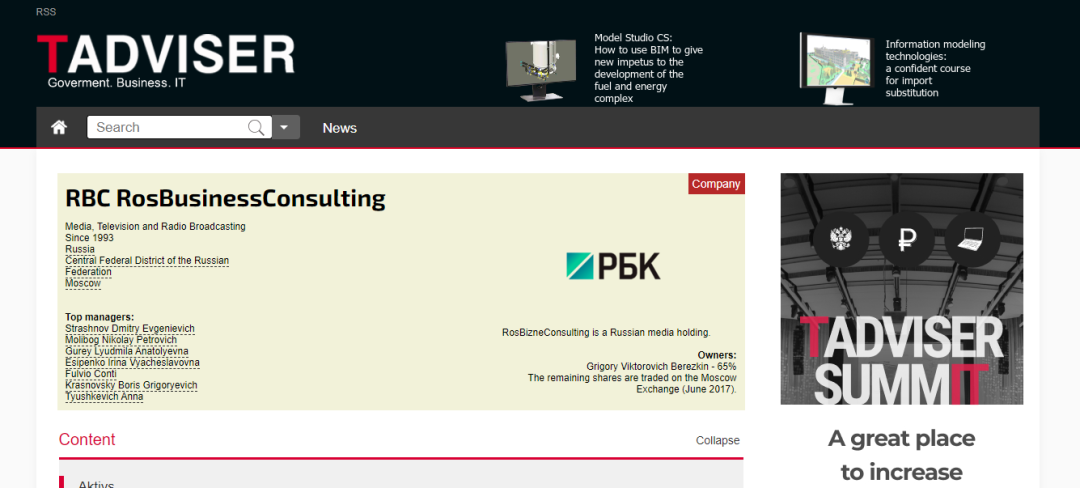
Task: Click the ruble symbol icon in banner
Action: 907,240
